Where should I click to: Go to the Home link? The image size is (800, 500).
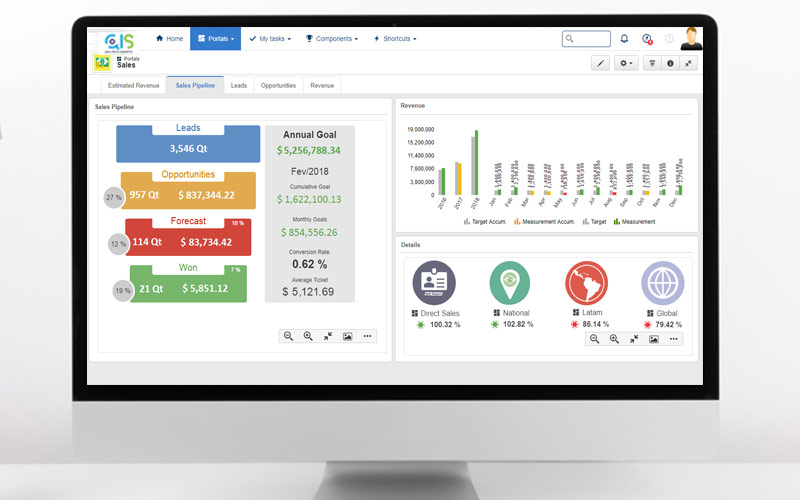(169, 39)
